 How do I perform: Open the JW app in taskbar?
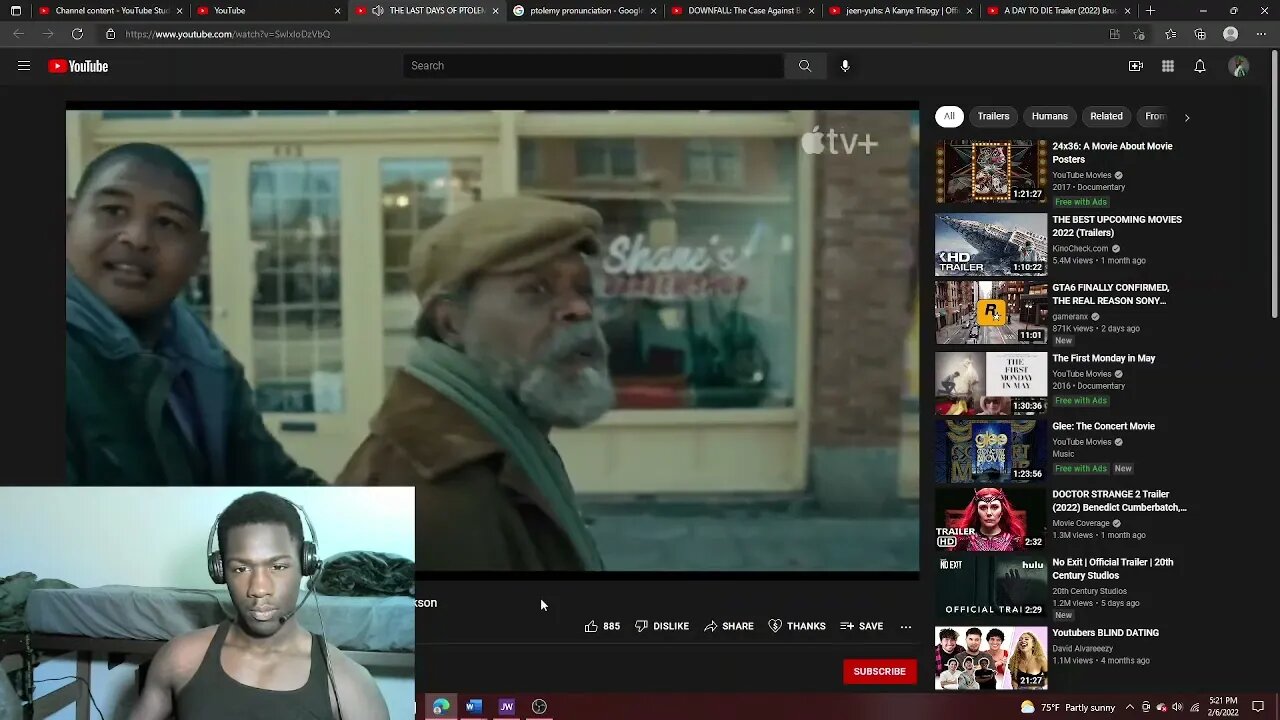click(x=507, y=706)
